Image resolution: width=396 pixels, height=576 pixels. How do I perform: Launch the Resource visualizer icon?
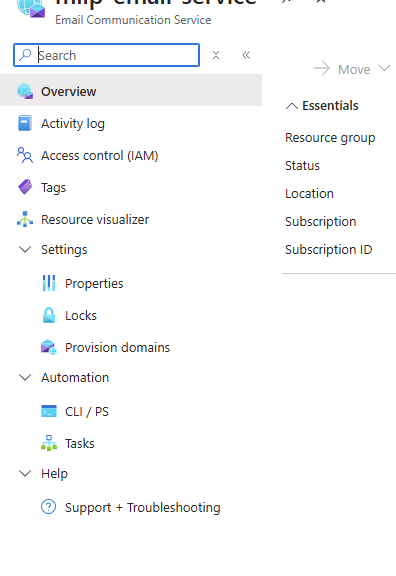[x=25, y=219]
